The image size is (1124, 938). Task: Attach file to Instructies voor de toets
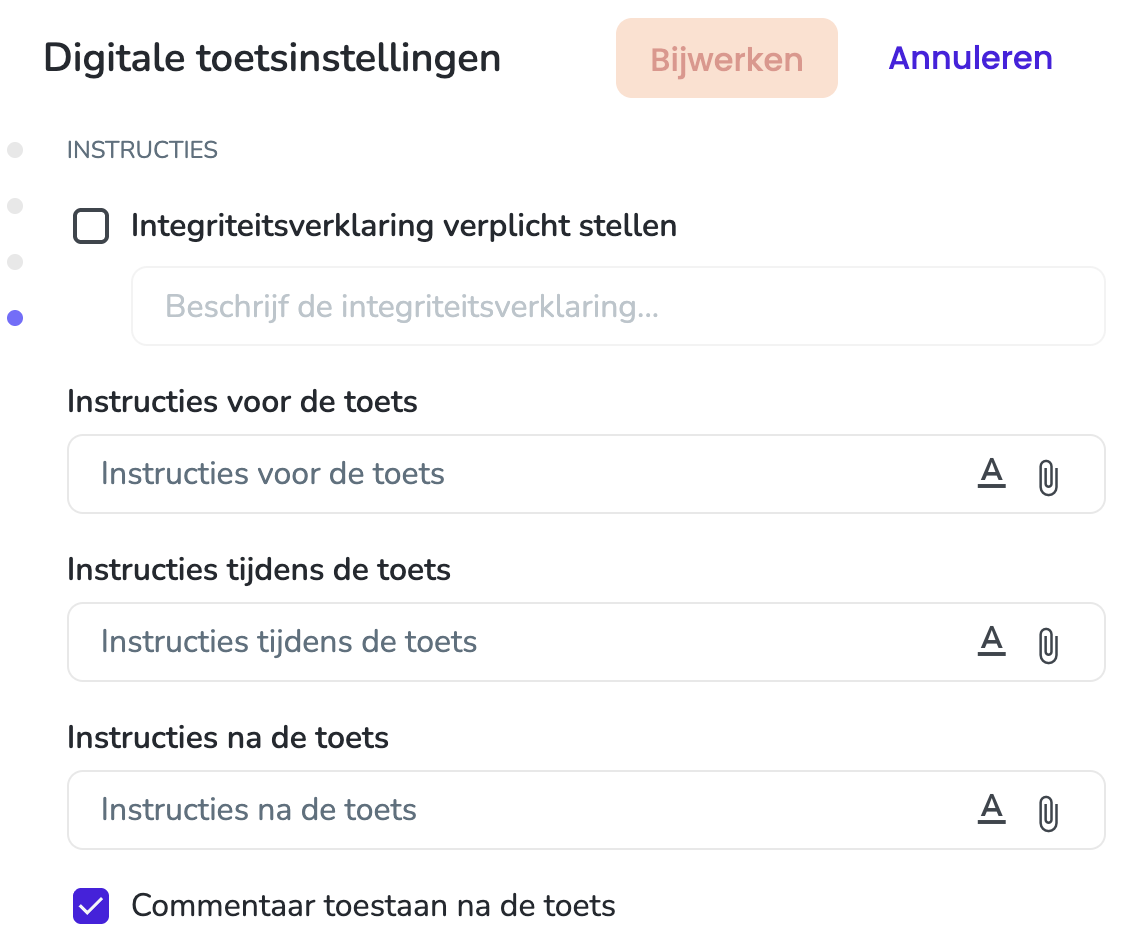1048,477
